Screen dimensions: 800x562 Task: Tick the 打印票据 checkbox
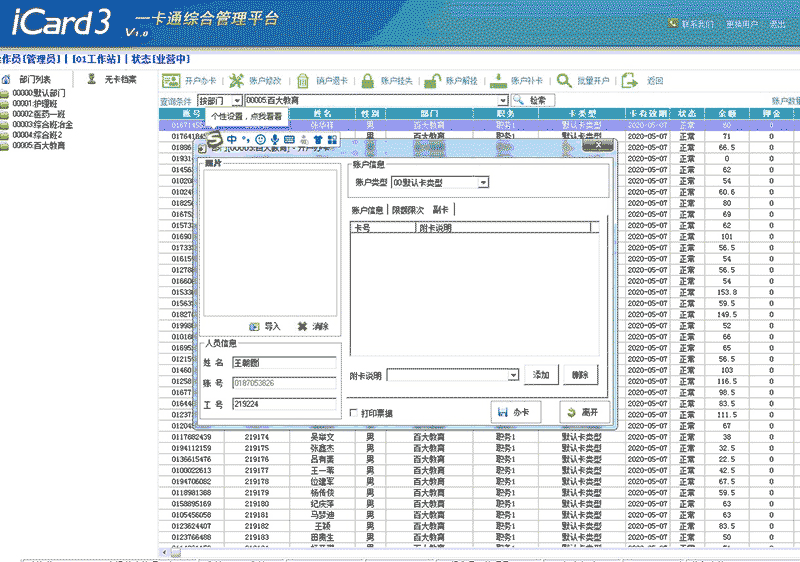pos(354,413)
